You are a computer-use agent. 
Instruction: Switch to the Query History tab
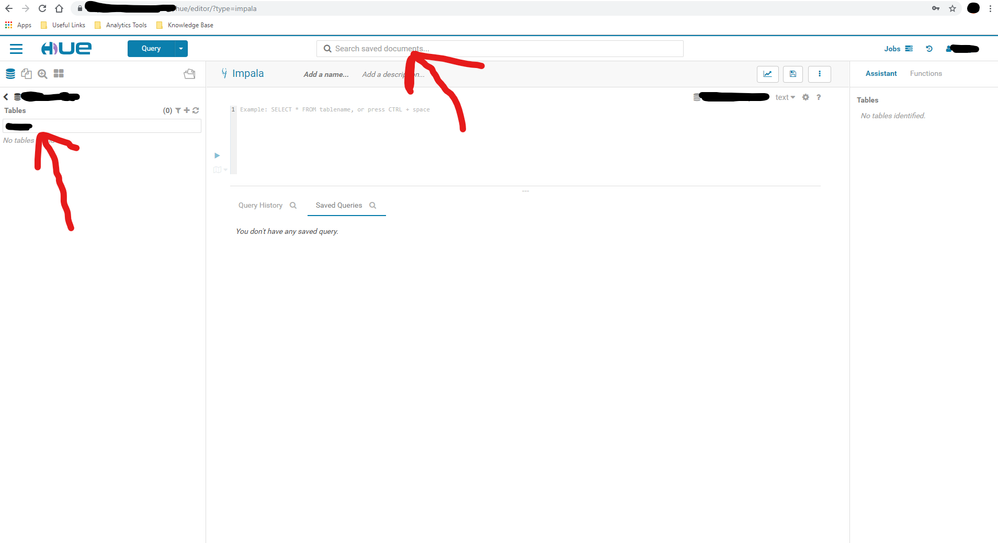click(260, 205)
